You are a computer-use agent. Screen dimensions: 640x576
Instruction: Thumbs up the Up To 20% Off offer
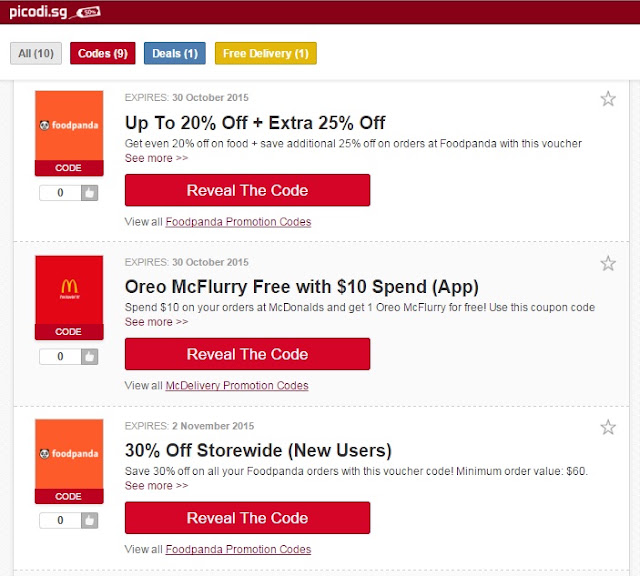[89, 193]
